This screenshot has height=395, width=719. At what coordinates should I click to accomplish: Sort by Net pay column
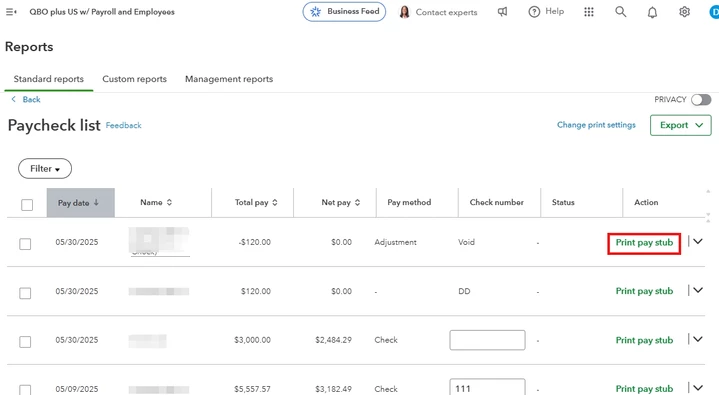(x=341, y=202)
